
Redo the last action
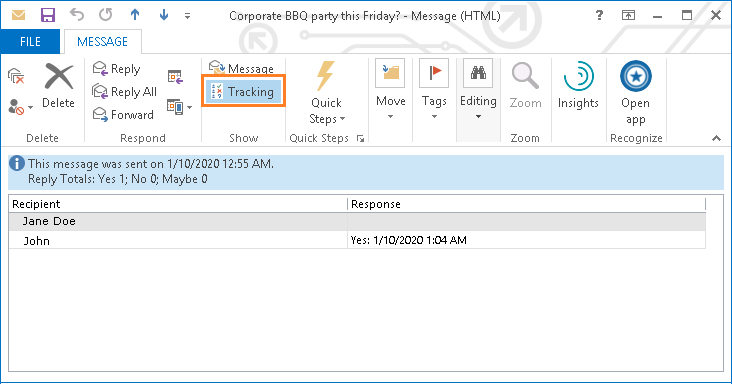pyautogui.click(x=106, y=15)
